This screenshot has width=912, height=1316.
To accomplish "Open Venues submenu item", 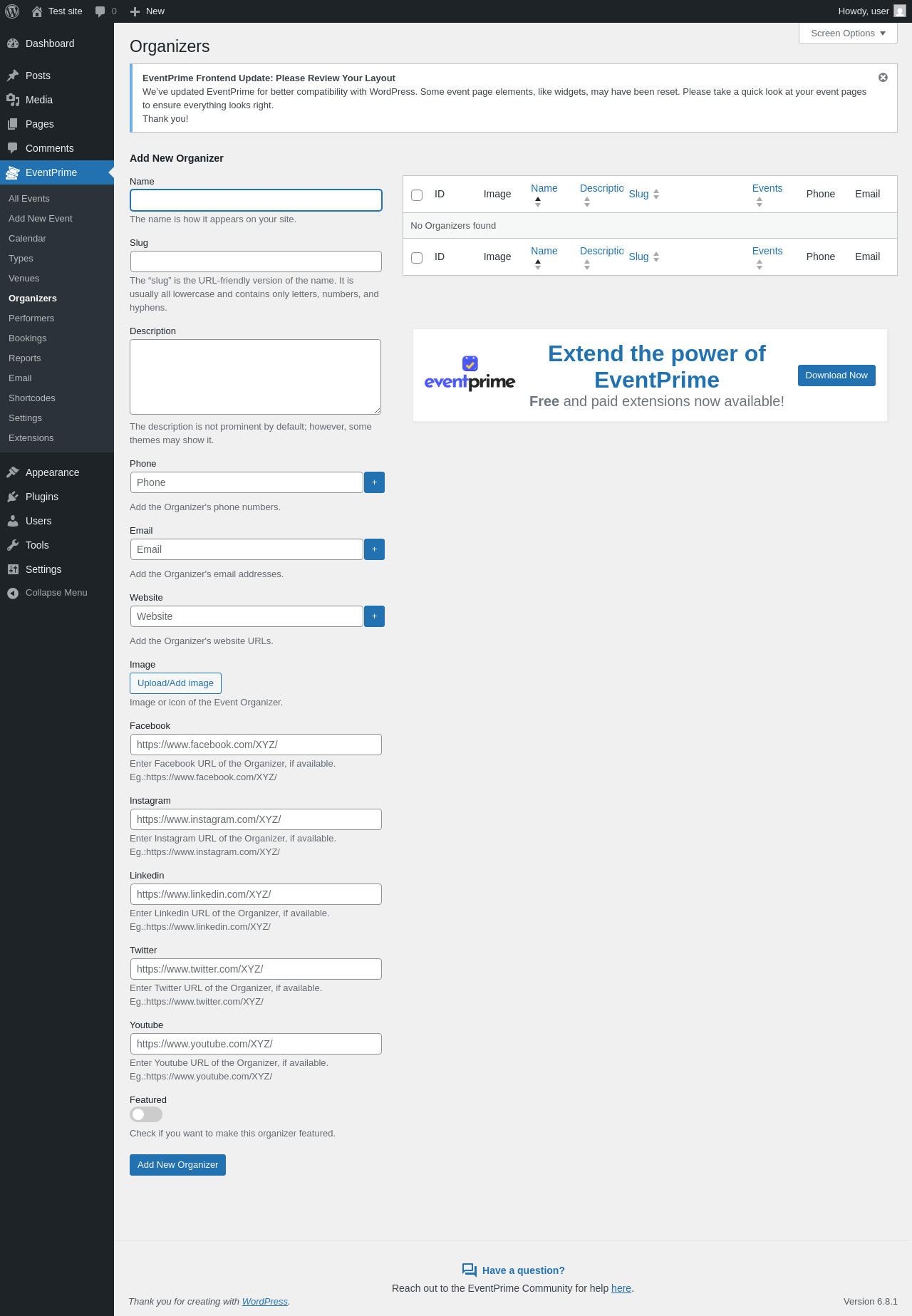I will tap(57, 279).
